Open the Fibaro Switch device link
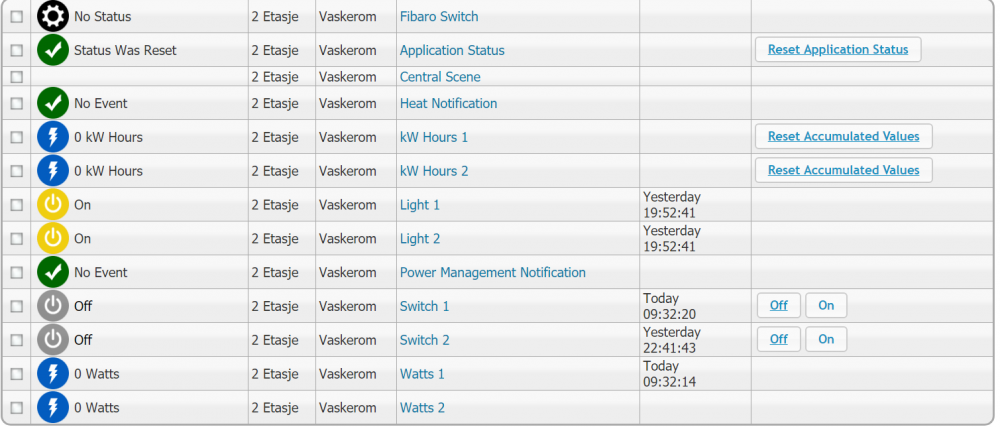Image resolution: width=1000 pixels, height=427 pixels. (x=439, y=17)
